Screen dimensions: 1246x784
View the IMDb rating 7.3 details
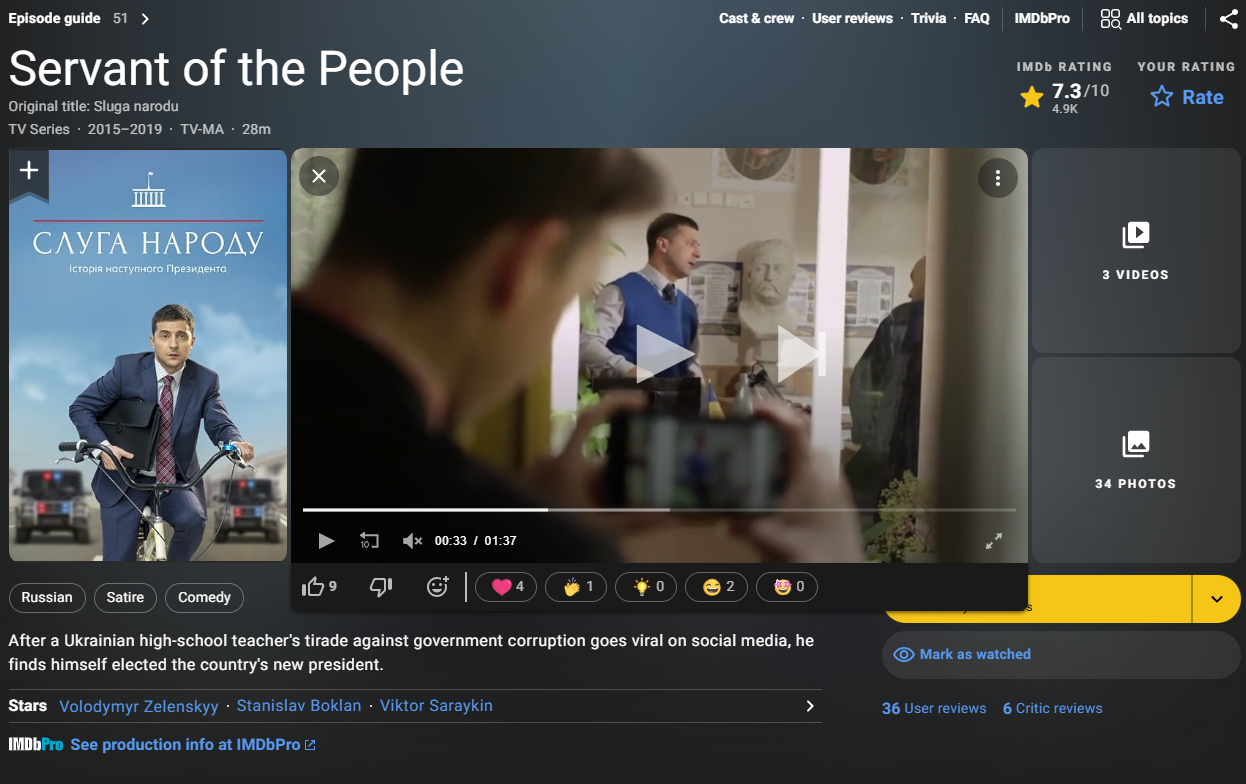pos(1065,97)
